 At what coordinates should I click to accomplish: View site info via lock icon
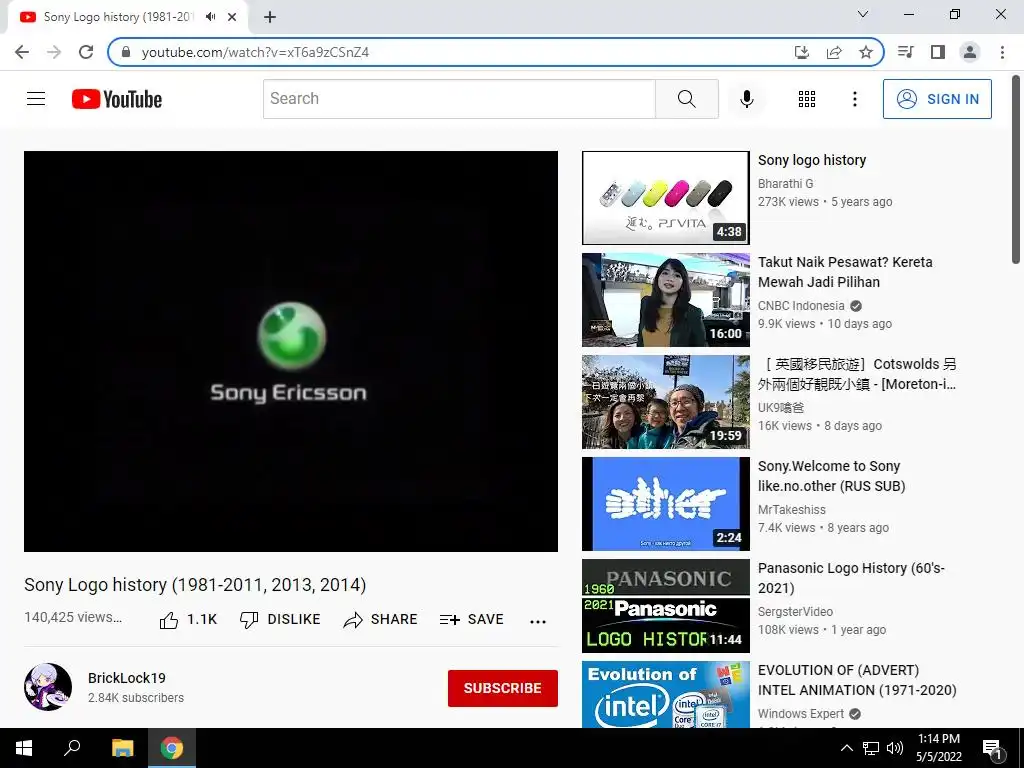tap(126, 52)
